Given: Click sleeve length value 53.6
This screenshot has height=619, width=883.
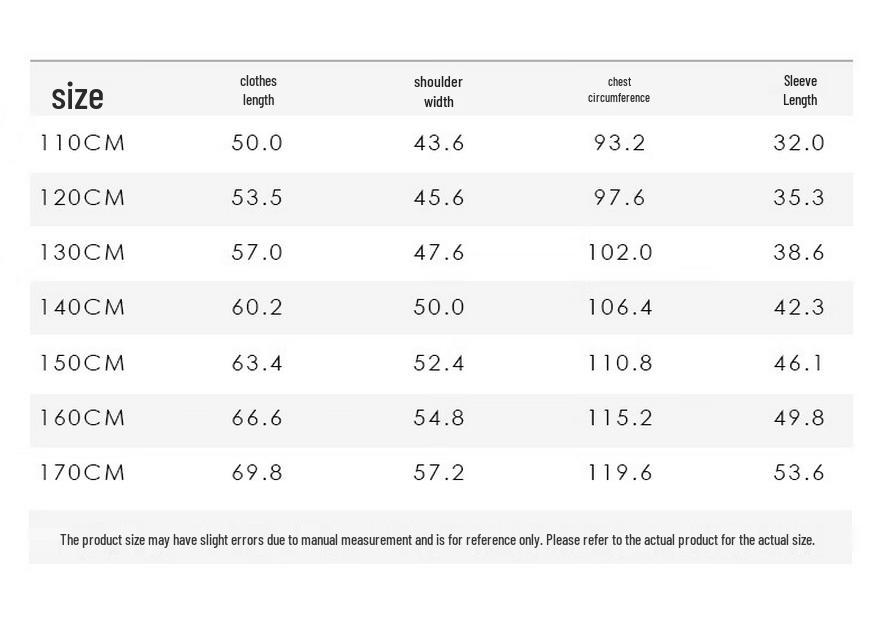Looking at the screenshot, I should point(799,473).
